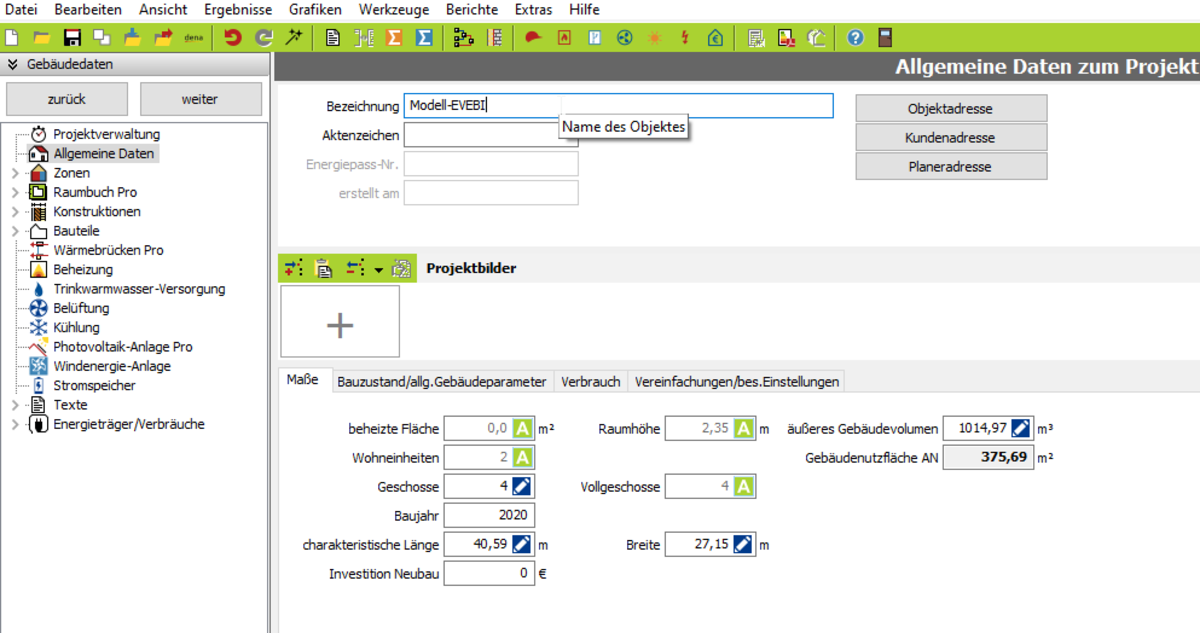This screenshot has width=1200, height=633.
Task: Click the paste icon above Projektbilder
Action: click(x=323, y=268)
